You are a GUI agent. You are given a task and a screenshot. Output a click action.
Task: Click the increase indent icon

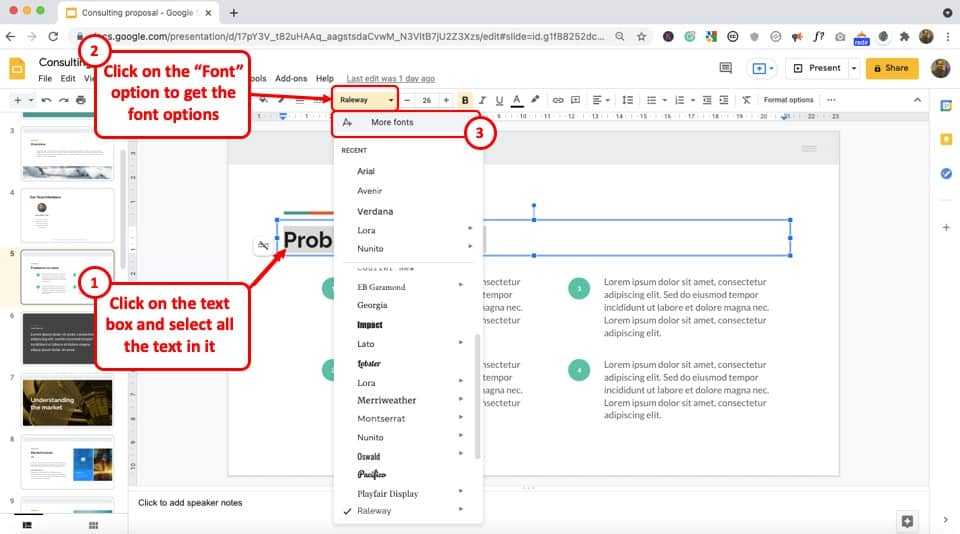[x=724, y=100]
